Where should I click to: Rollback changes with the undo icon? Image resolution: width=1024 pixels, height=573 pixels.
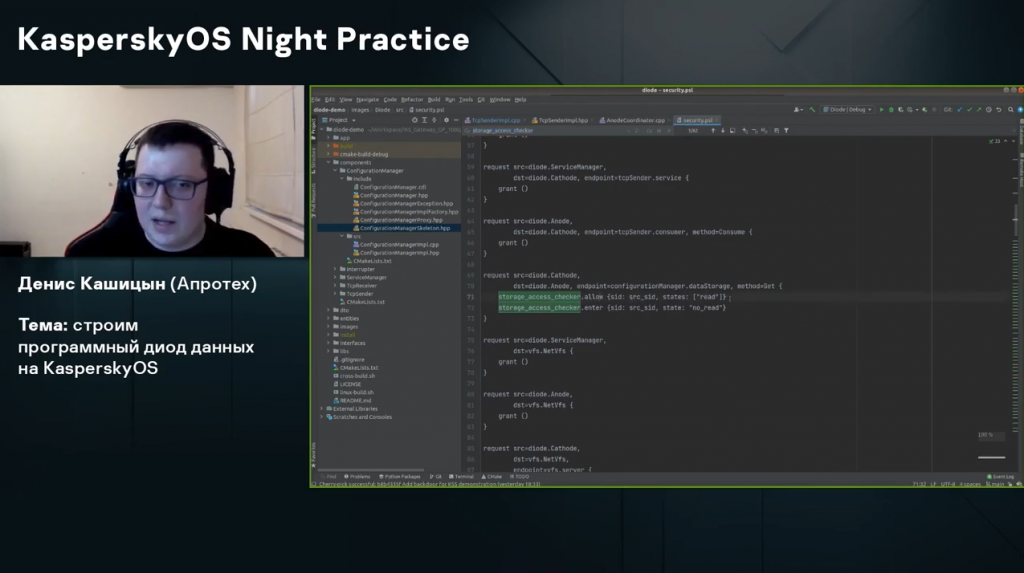(x=999, y=110)
